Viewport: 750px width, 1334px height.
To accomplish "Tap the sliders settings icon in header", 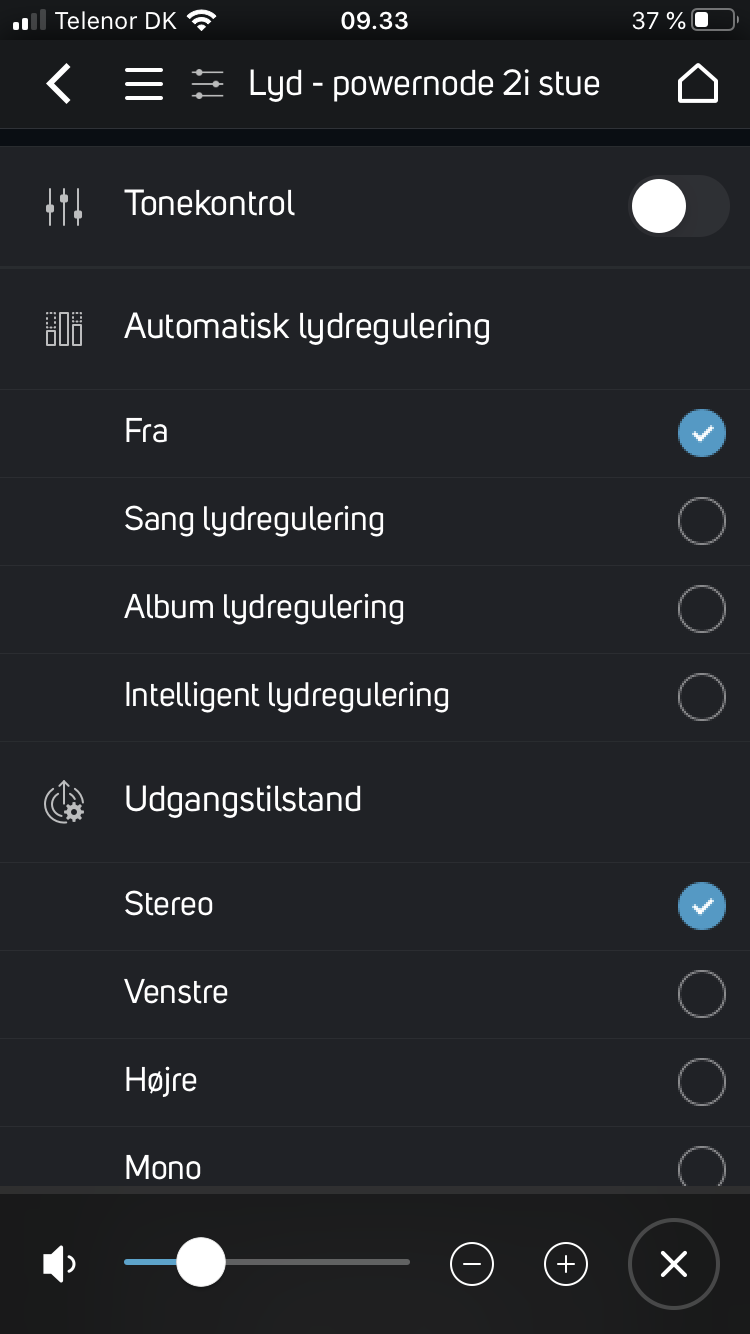I will point(207,84).
